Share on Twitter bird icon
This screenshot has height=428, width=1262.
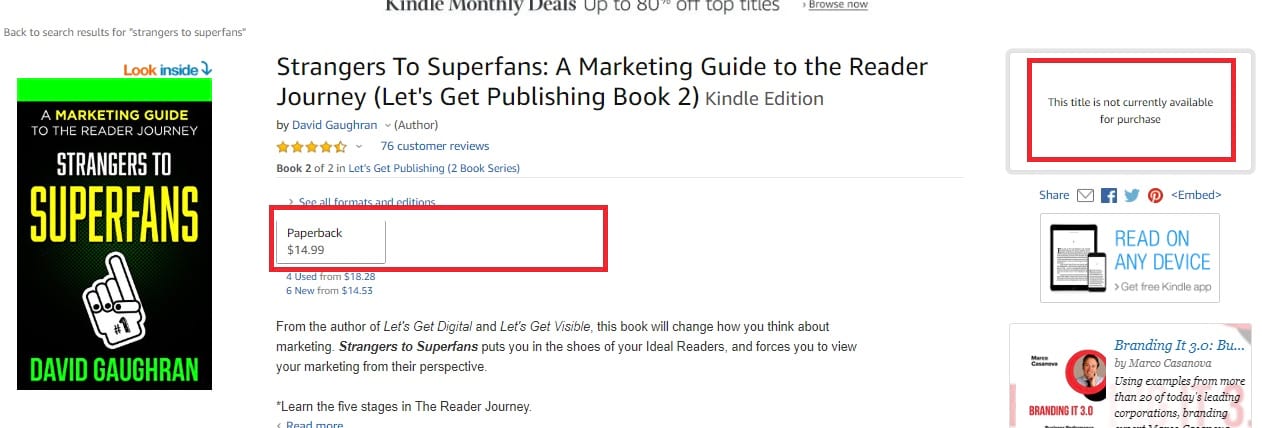pyautogui.click(x=1131, y=195)
